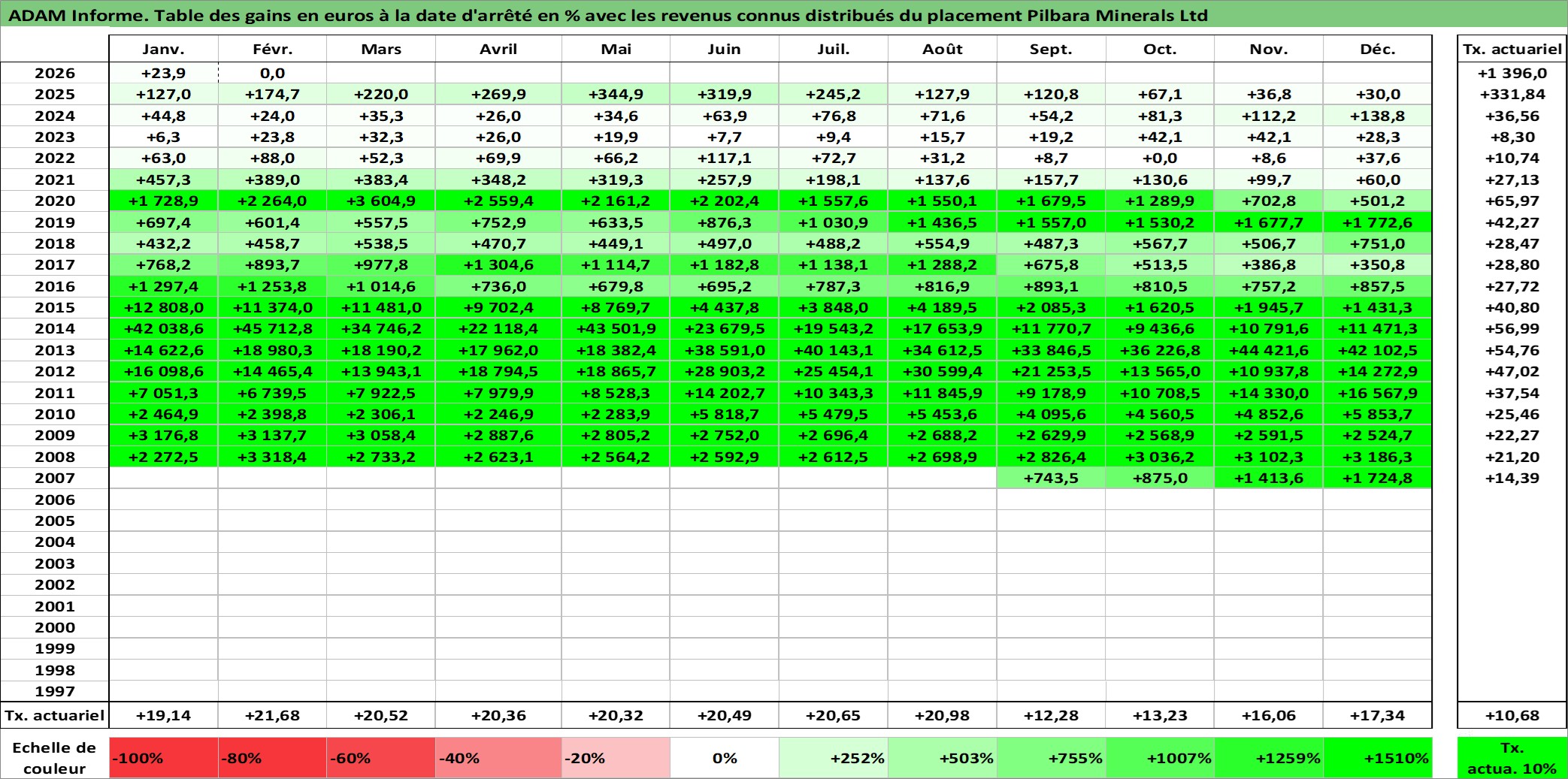The height and width of the screenshot is (779, 1568).
Task: Click the +21,68 February actuarial rate
Action: point(272,715)
